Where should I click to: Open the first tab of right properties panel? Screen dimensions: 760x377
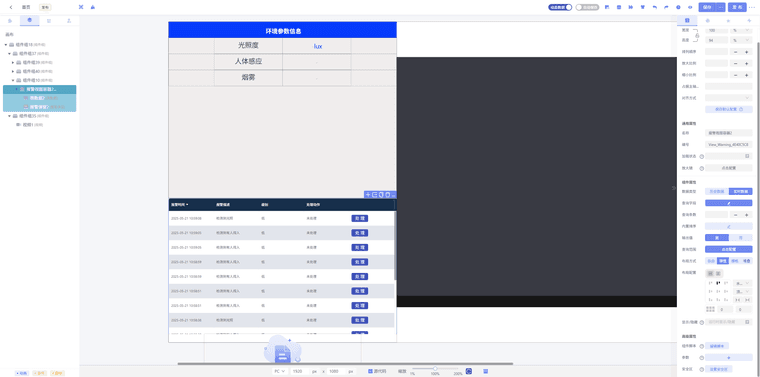687,20
